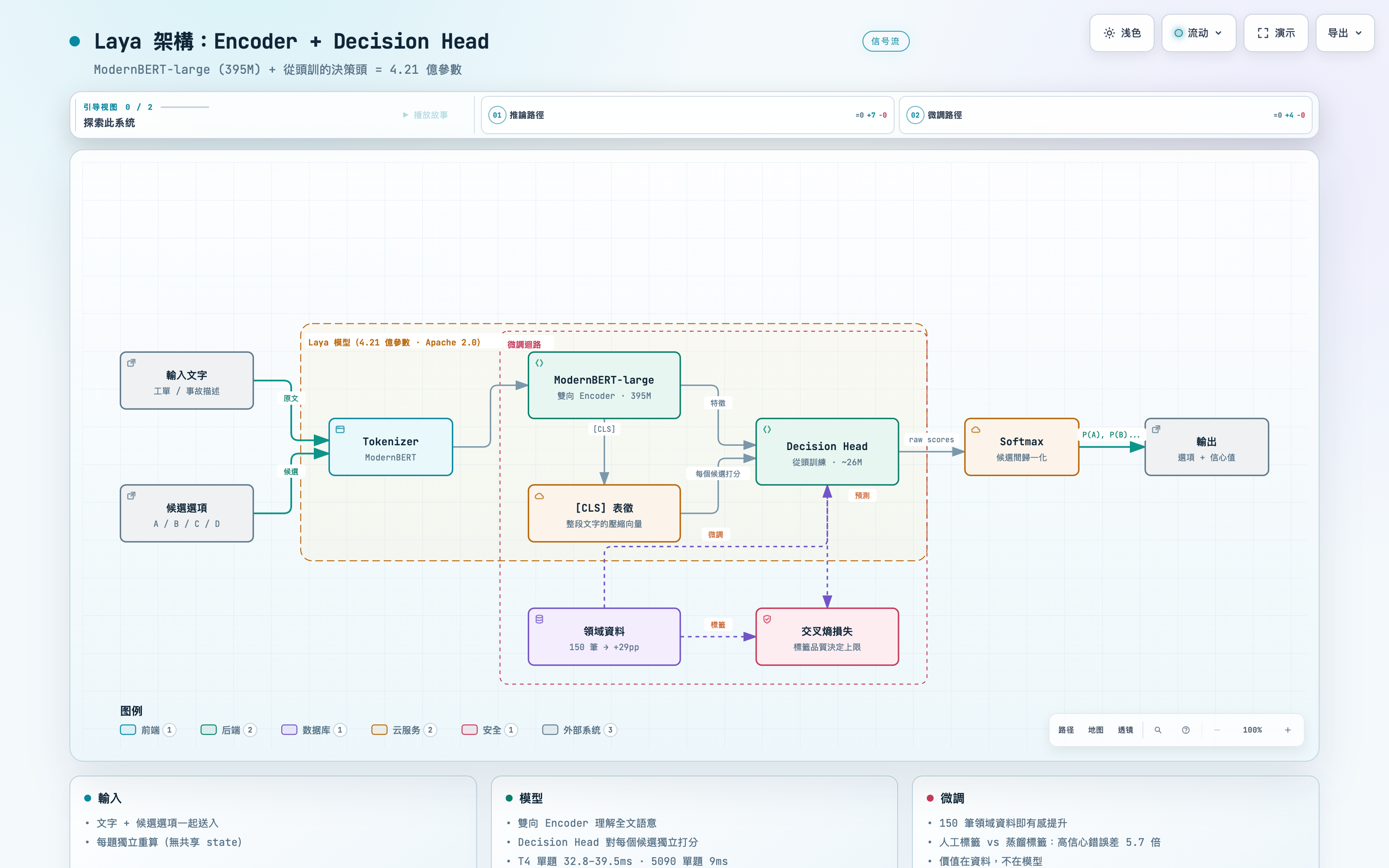
Task: Click the 特徵 edge label
Action: point(718,403)
